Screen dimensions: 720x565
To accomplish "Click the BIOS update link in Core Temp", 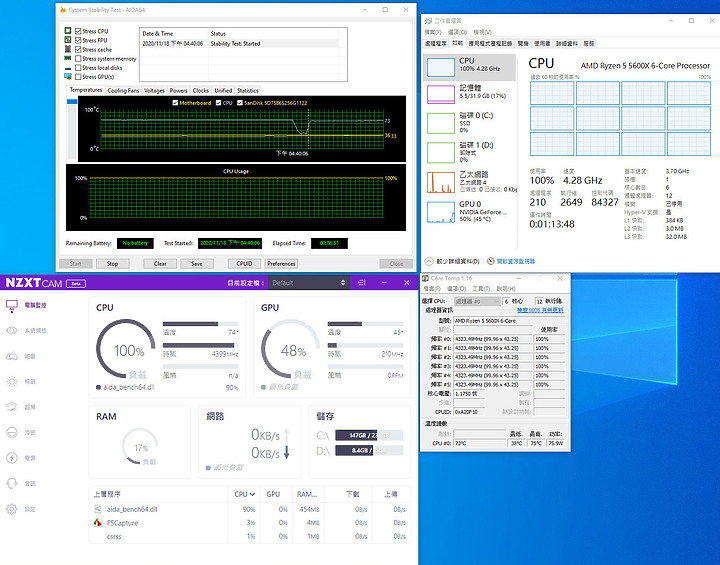I will pos(540,311).
